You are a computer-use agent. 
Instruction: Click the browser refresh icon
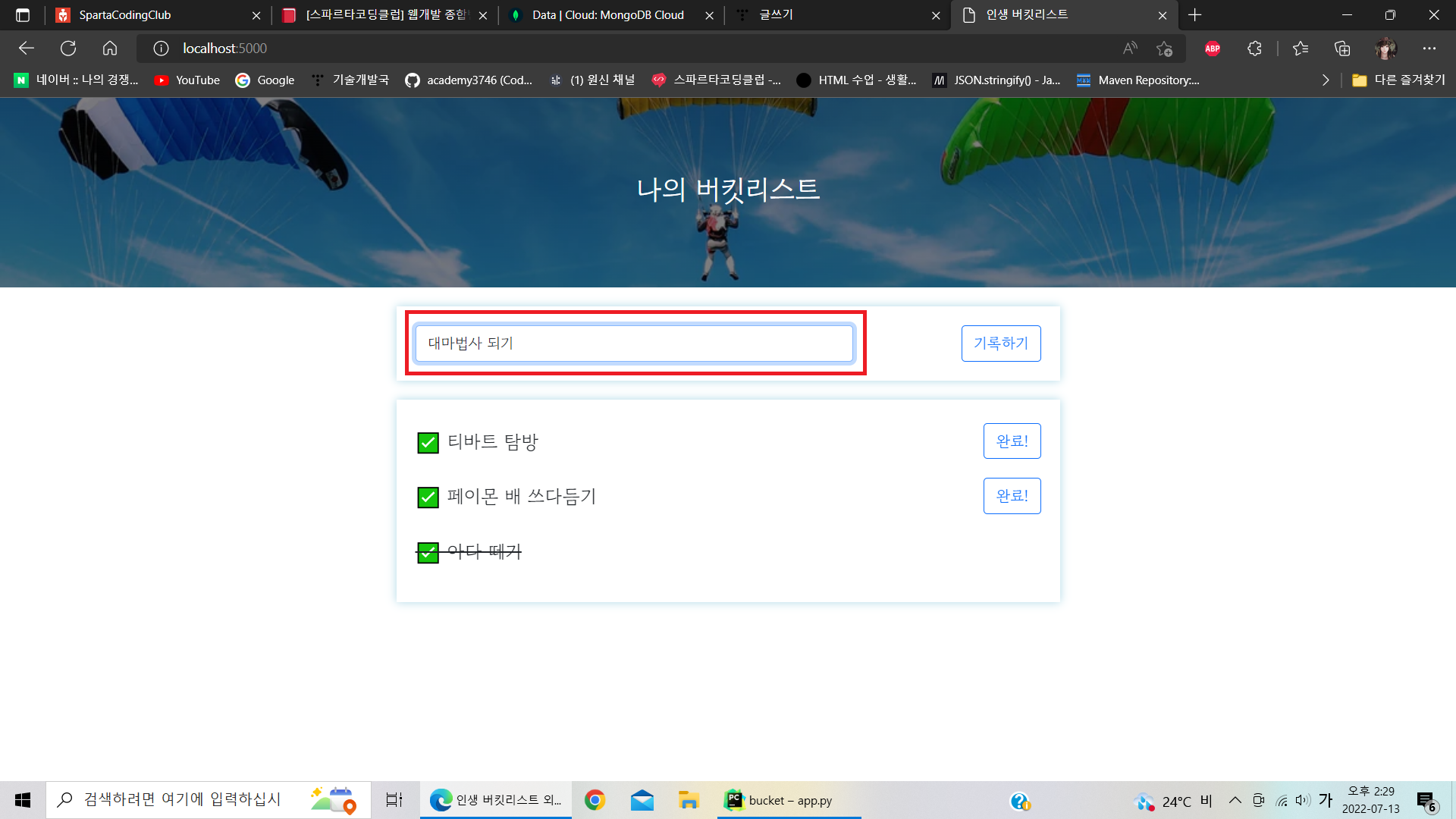point(68,49)
